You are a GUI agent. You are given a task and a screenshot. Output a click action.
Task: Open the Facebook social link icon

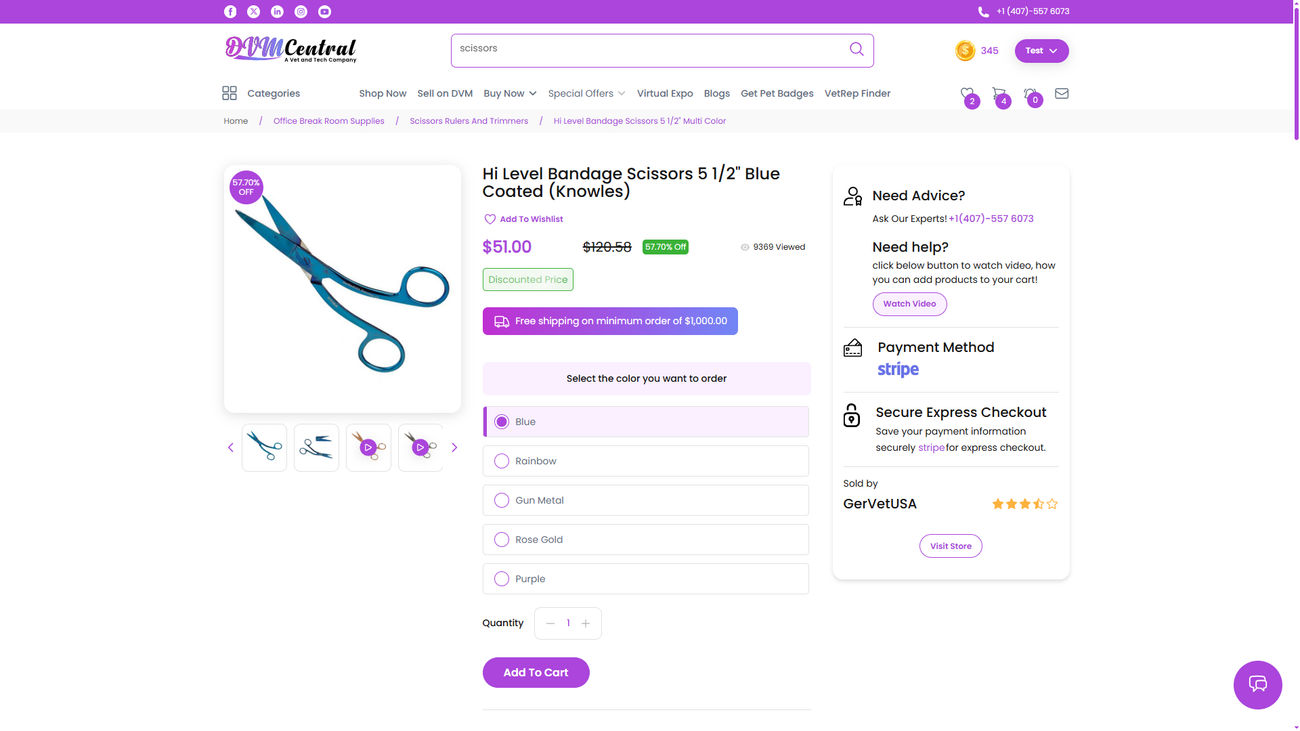230,12
